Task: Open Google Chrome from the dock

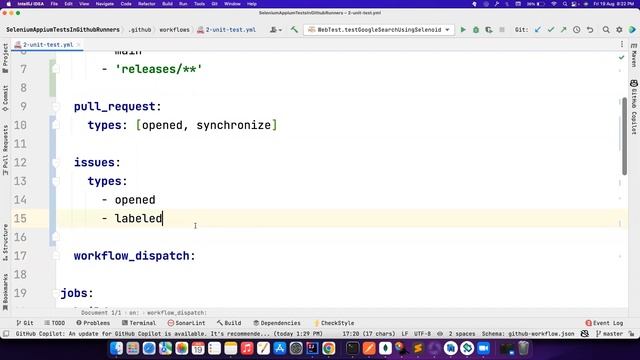Action: point(329,348)
